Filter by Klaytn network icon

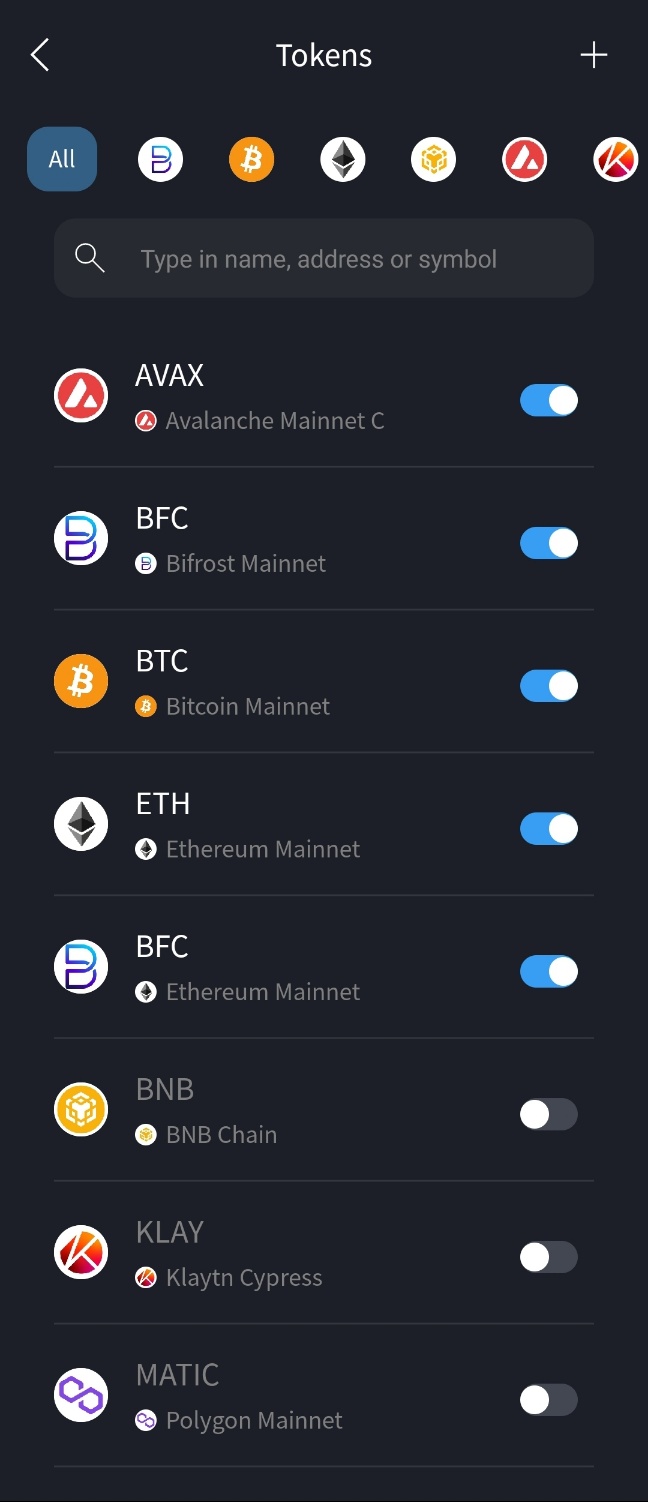(616, 159)
